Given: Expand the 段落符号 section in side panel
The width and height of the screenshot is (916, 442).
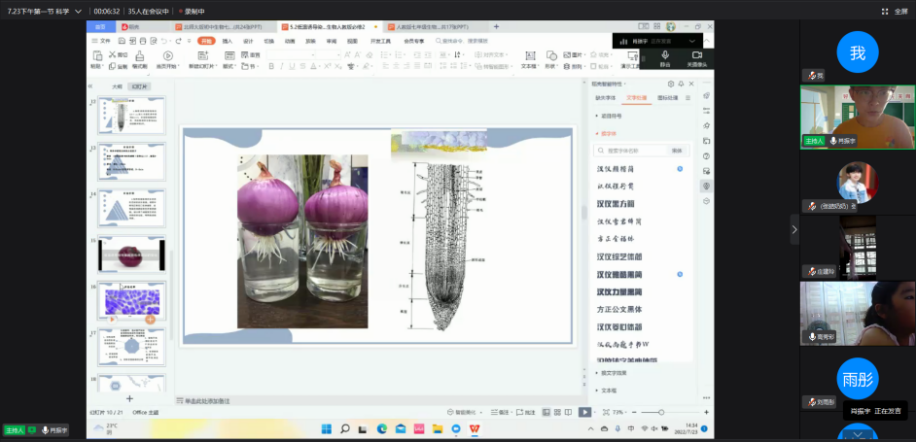Looking at the screenshot, I should coord(610,116).
